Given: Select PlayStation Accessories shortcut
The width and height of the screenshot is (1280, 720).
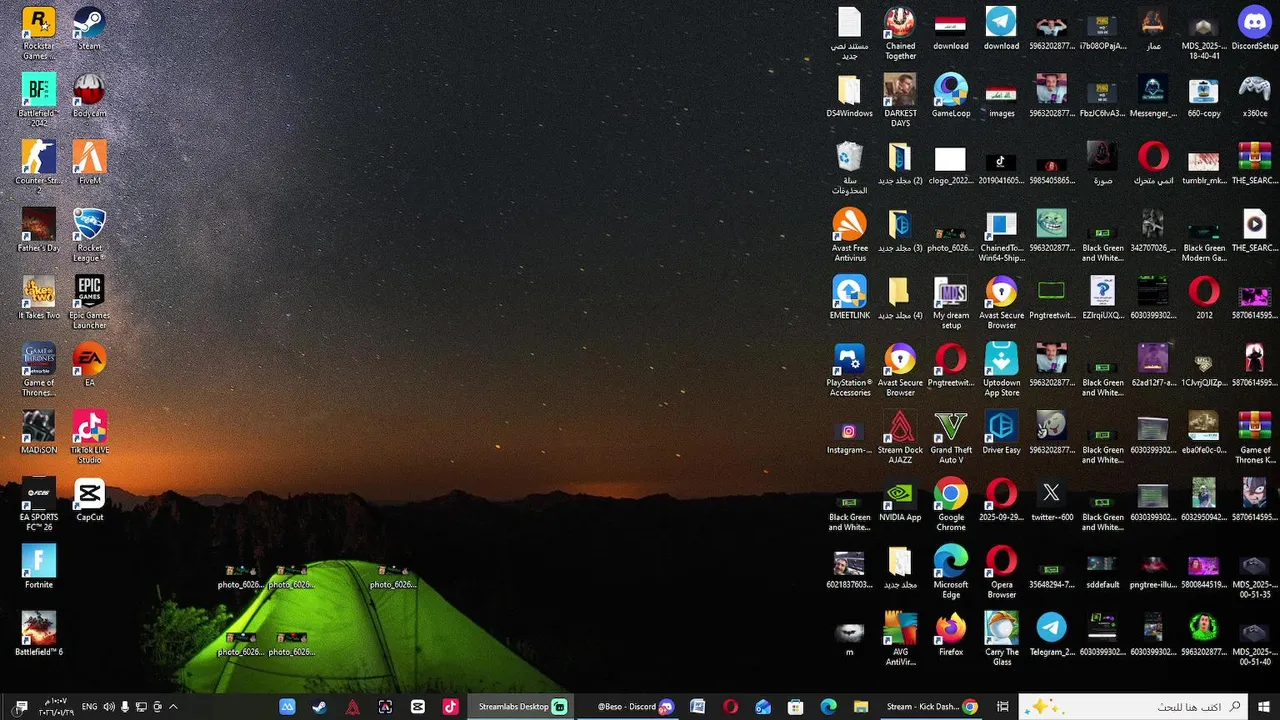Looking at the screenshot, I should (849, 370).
